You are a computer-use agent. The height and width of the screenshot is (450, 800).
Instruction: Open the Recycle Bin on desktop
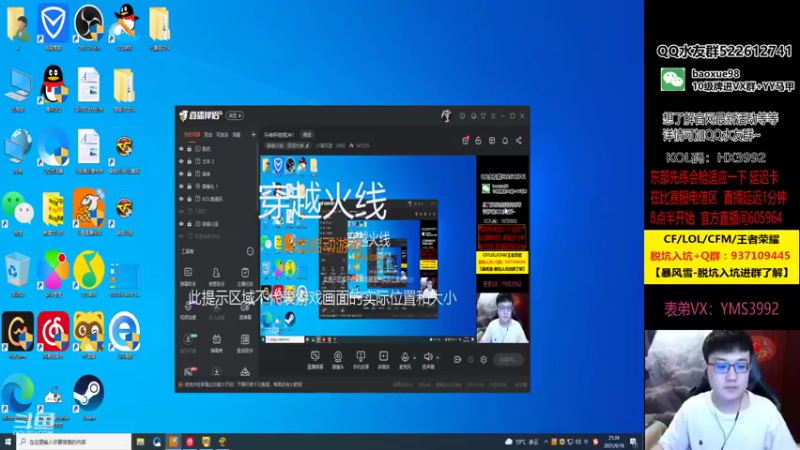point(18,274)
